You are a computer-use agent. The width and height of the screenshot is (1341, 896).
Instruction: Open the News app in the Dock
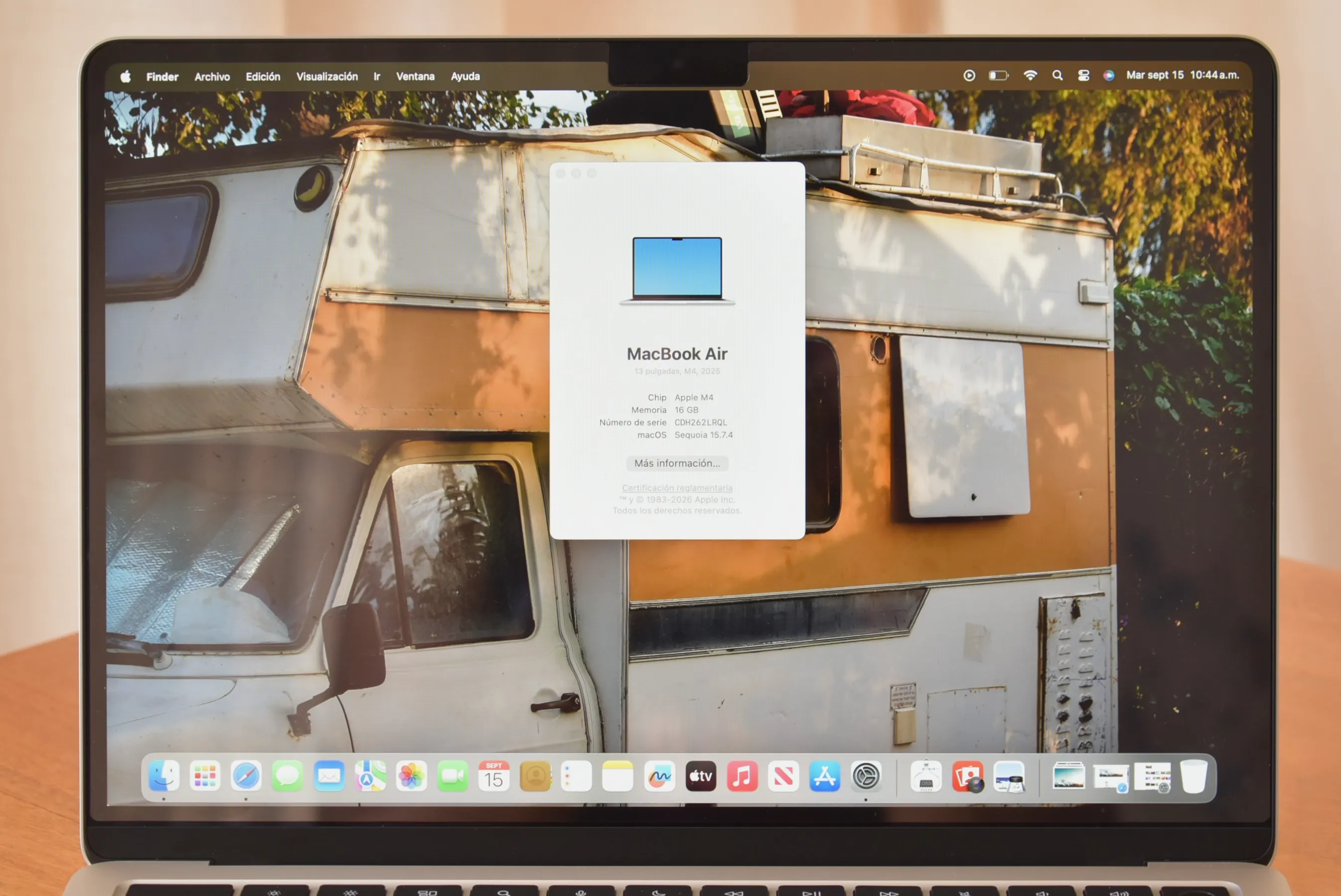[x=783, y=776]
